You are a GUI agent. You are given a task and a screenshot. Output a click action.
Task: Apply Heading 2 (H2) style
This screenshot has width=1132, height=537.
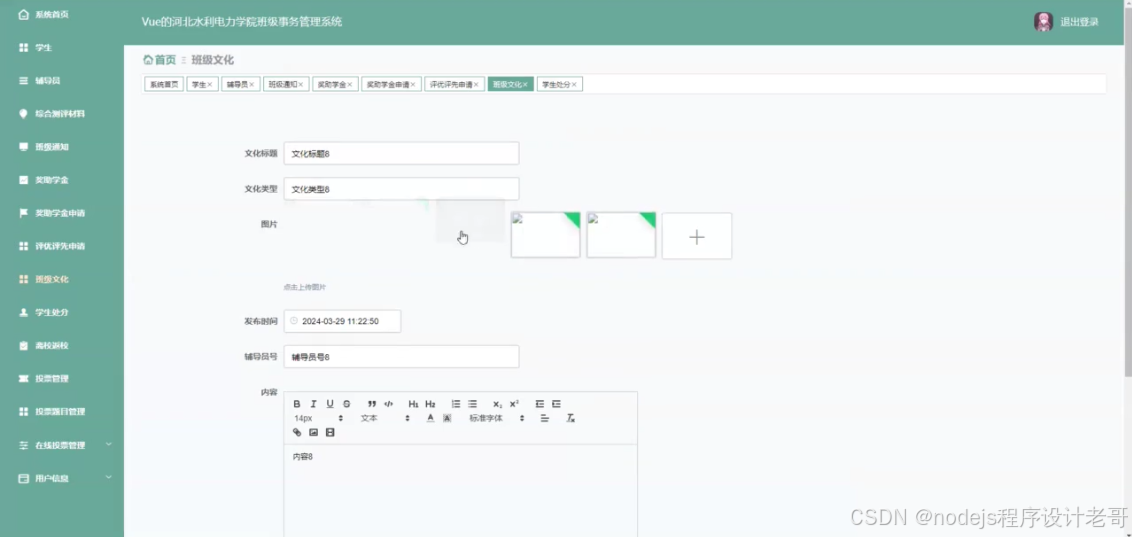point(430,404)
